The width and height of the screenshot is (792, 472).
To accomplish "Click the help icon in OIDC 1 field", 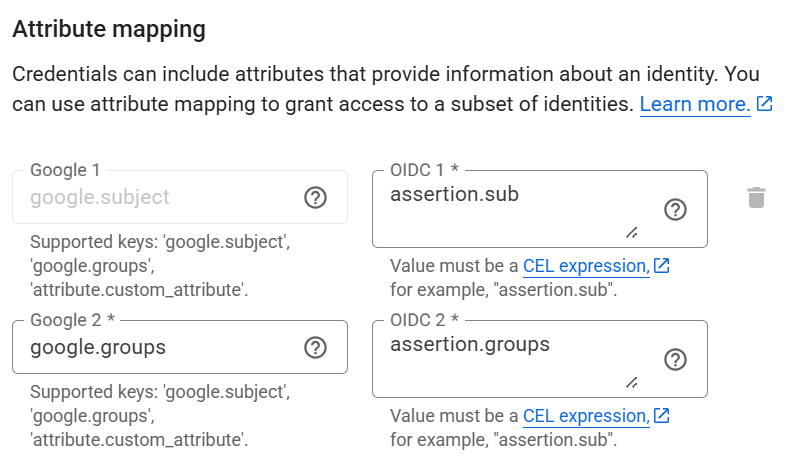I will click(675, 209).
